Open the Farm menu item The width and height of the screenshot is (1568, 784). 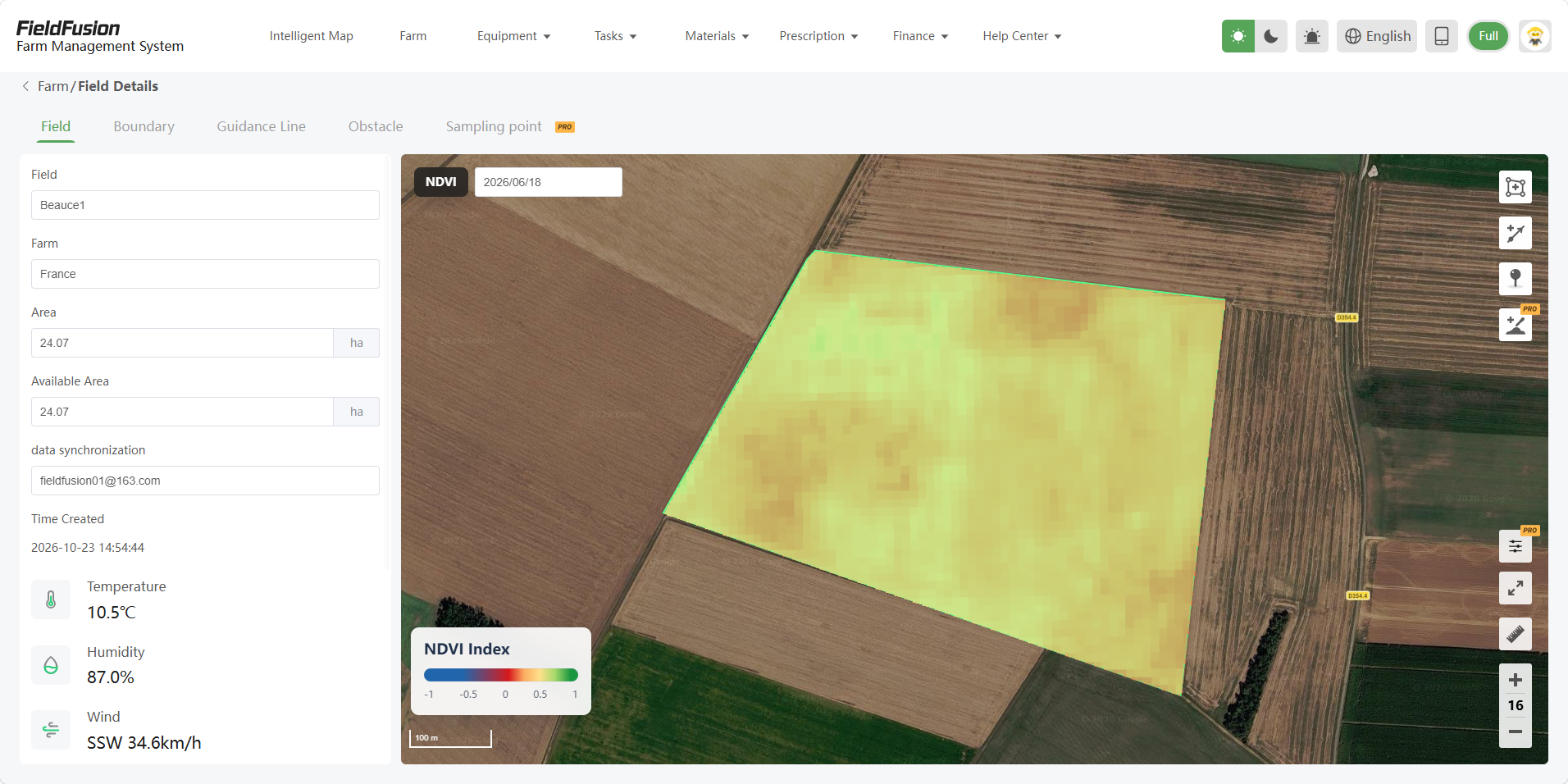pos(413,36)
